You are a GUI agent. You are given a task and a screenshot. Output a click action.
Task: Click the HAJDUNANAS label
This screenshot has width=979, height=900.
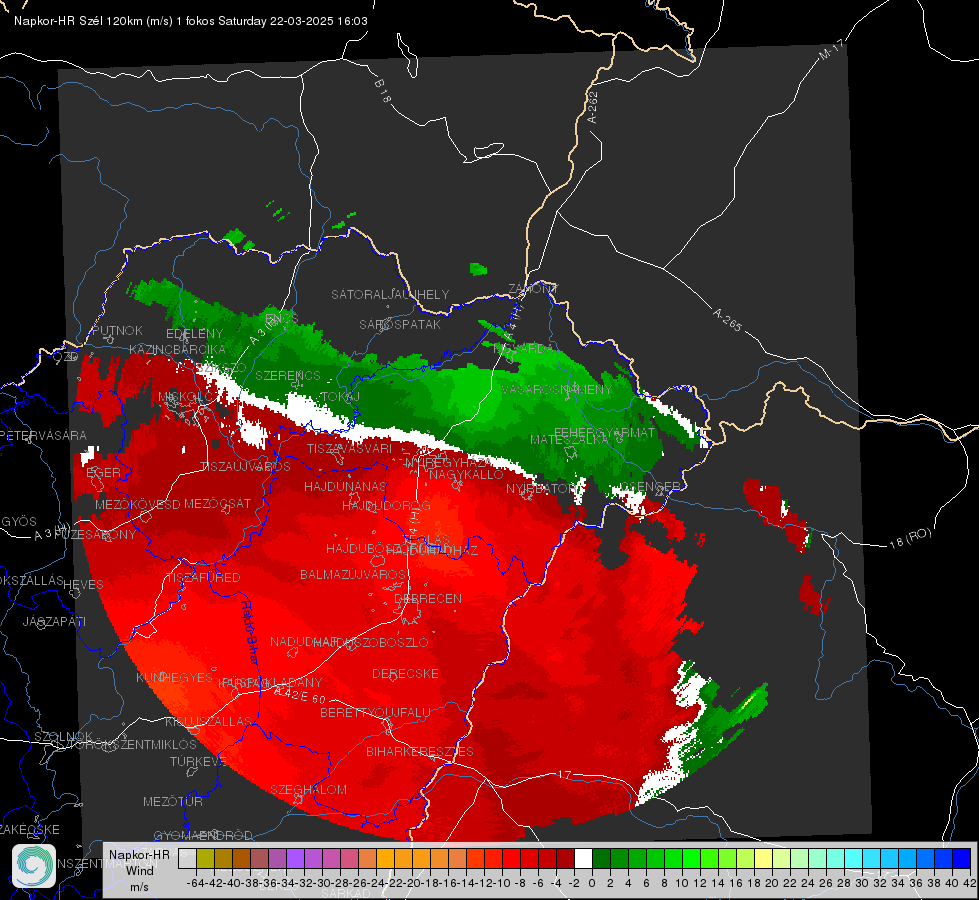pos(345,486)
